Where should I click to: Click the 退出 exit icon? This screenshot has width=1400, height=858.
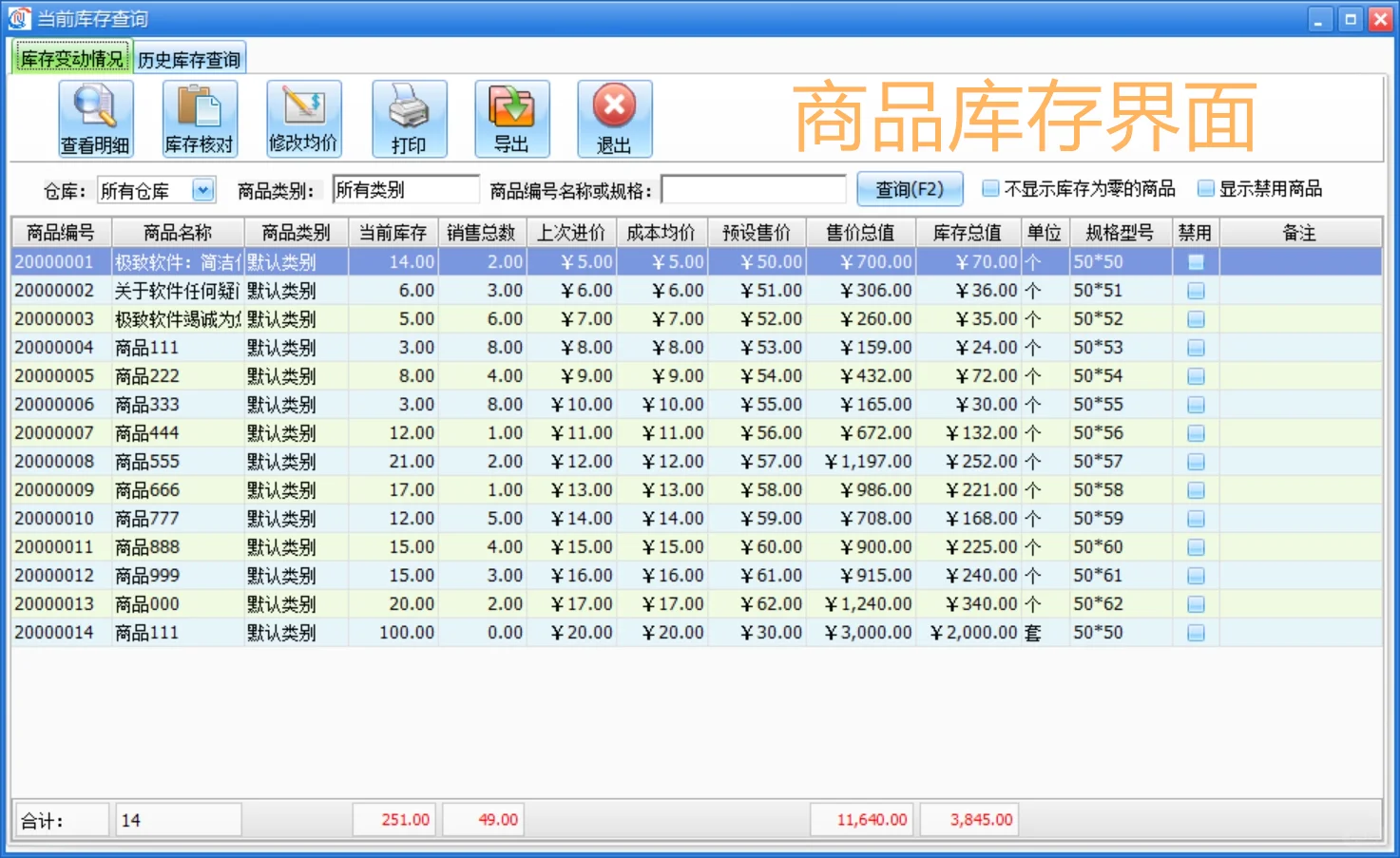click(613, 118)
